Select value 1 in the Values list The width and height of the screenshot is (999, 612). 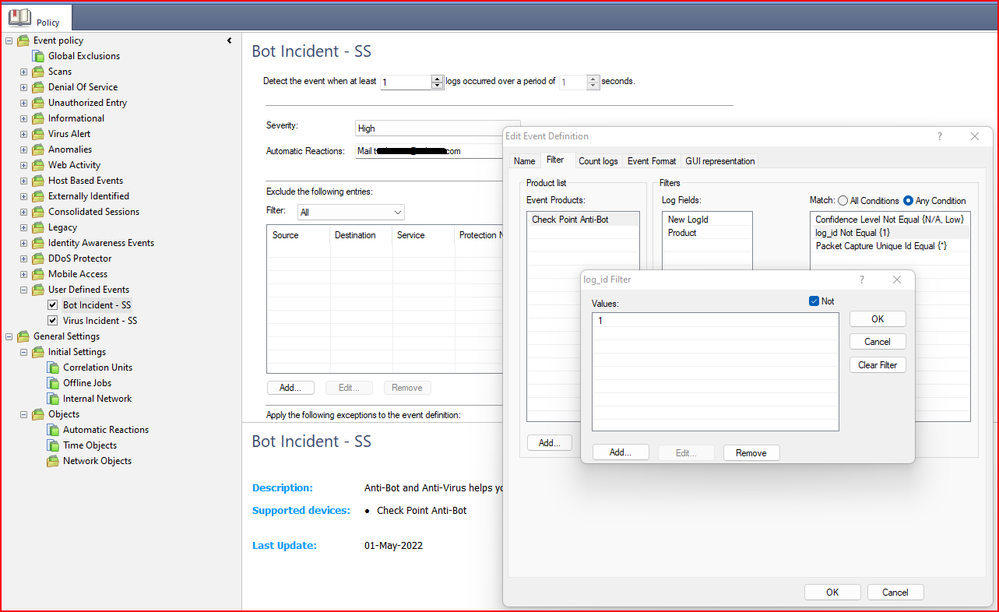pos(715,321)
